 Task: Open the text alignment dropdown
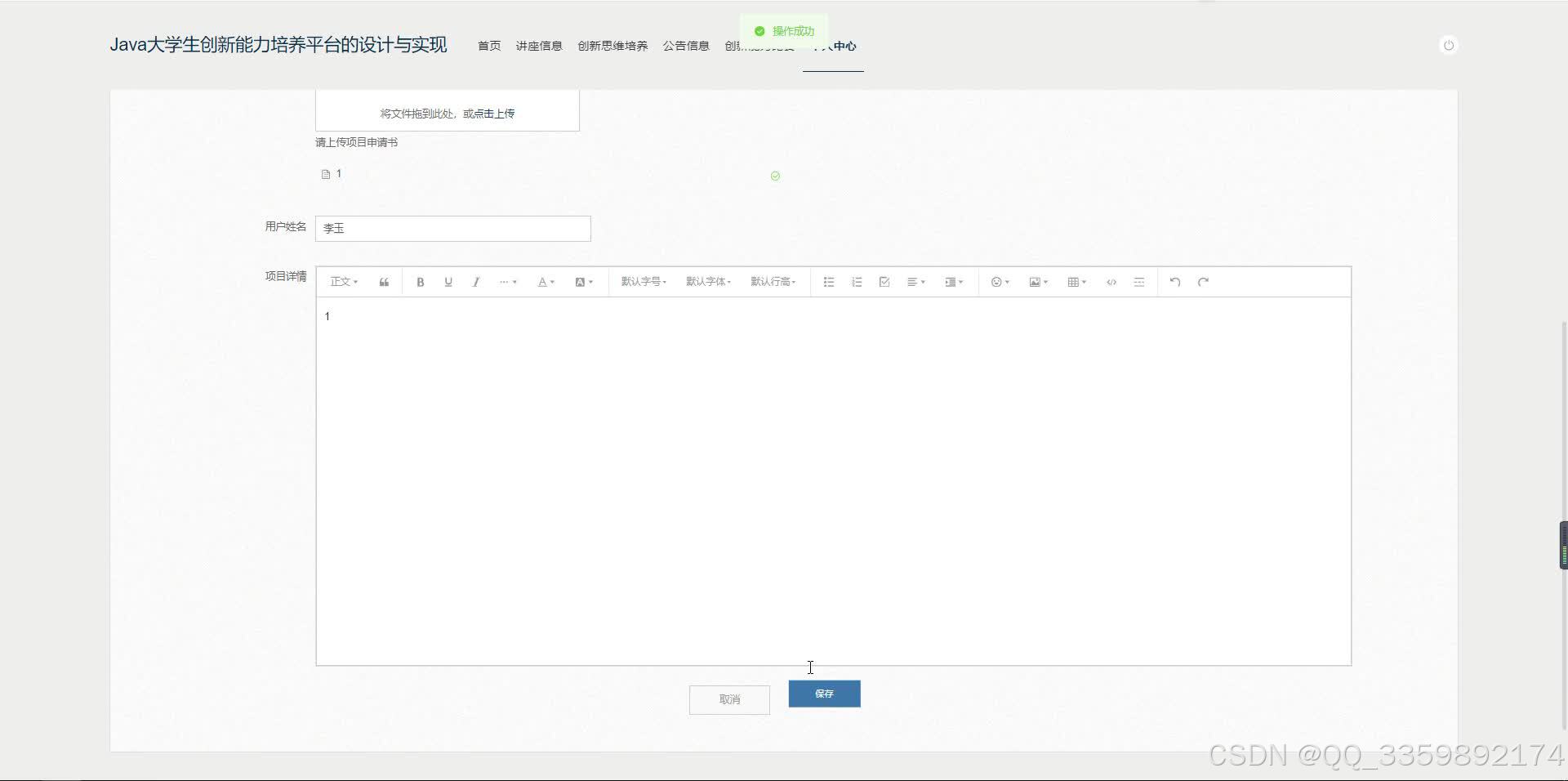pos(916,282)
